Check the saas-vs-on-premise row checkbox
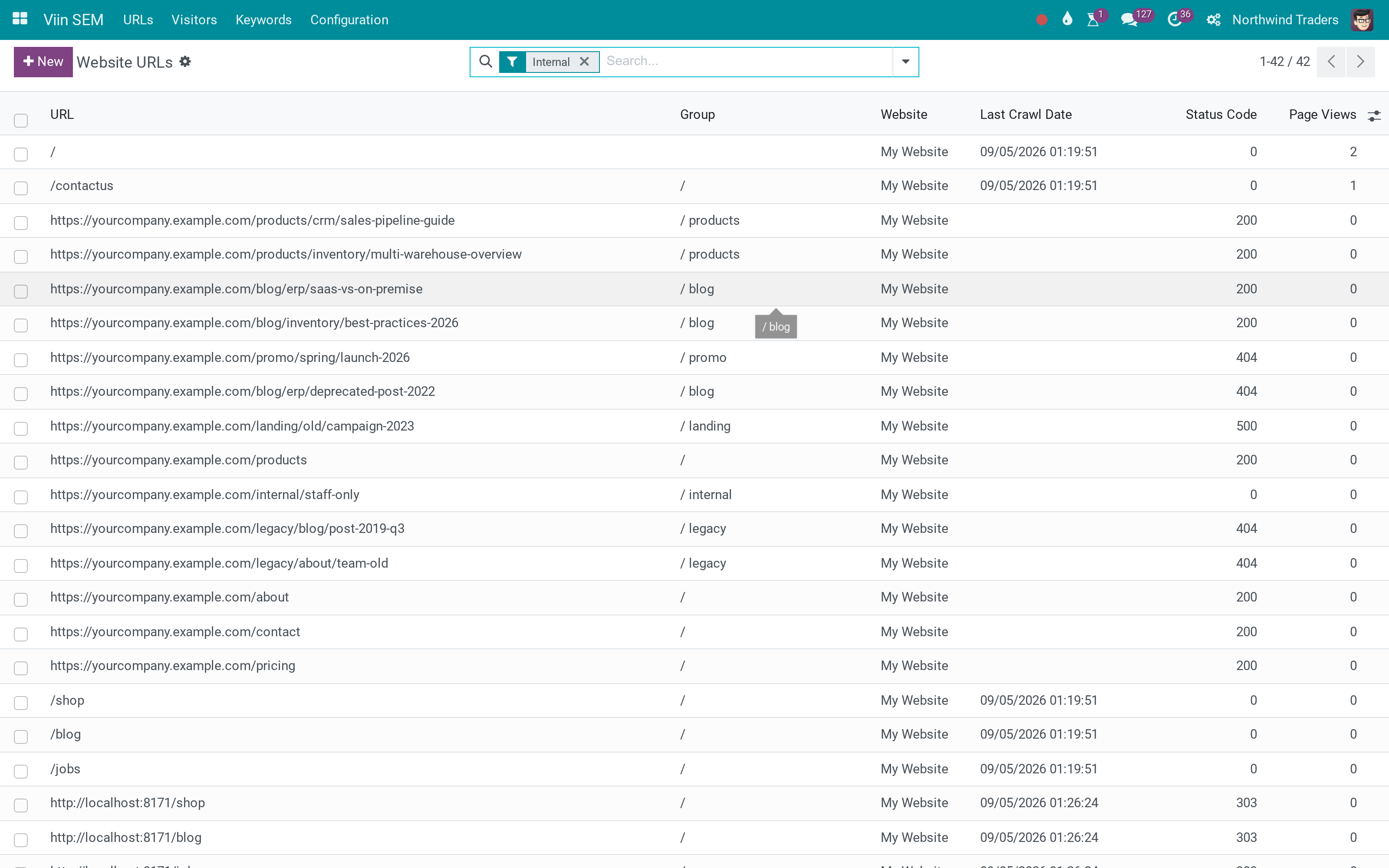 coord(21,291)
